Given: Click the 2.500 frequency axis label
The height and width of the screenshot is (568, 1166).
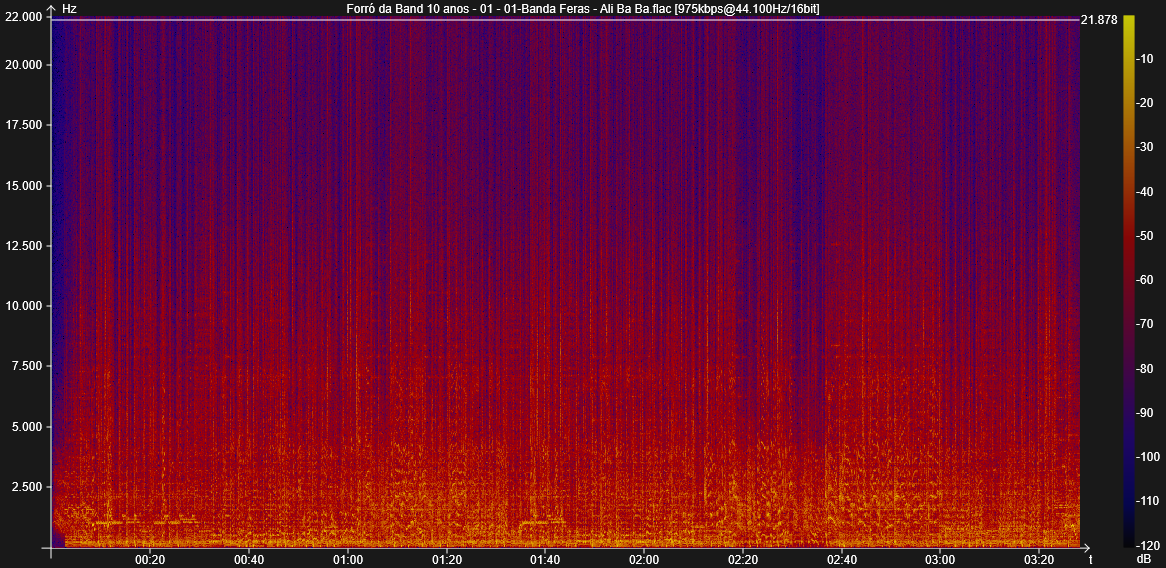Looking at the screenshot, I should tap(26, 487).
